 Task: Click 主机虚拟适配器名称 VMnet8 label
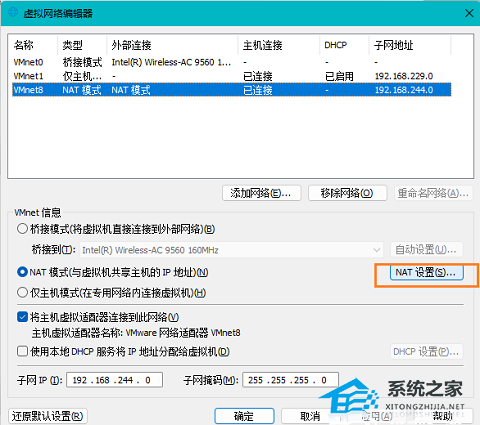point(136,333)
